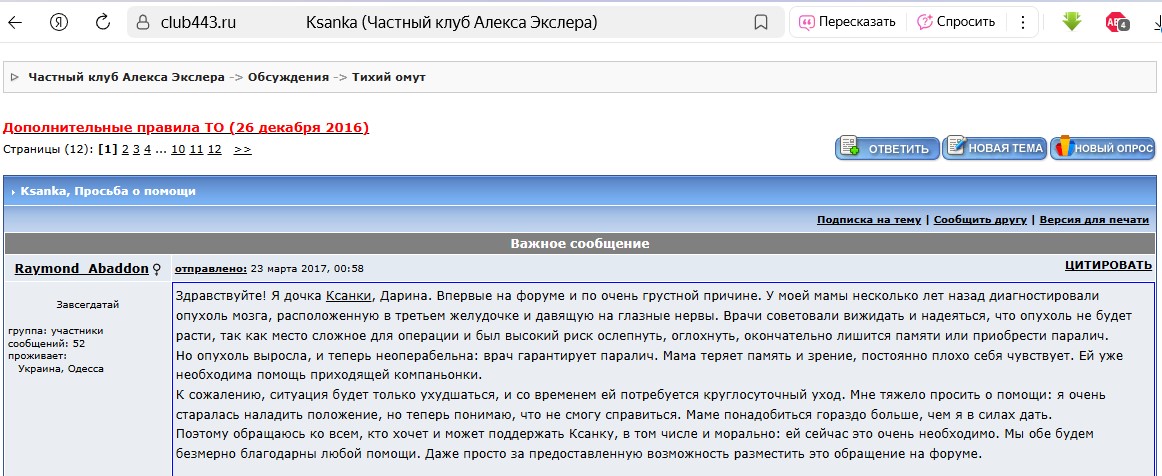Expand the breadcrumb triangle before Частный клуб
The height and width of the screenshot is (476, 1162).
pos(15,77)
